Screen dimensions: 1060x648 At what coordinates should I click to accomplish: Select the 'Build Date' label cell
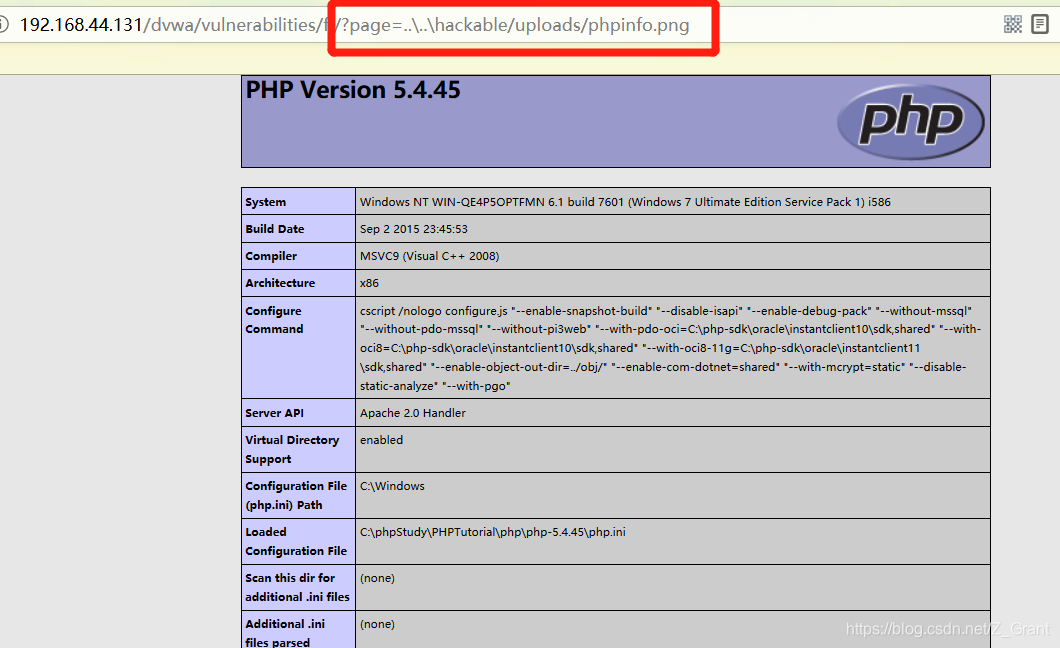(x=299, y=228)
